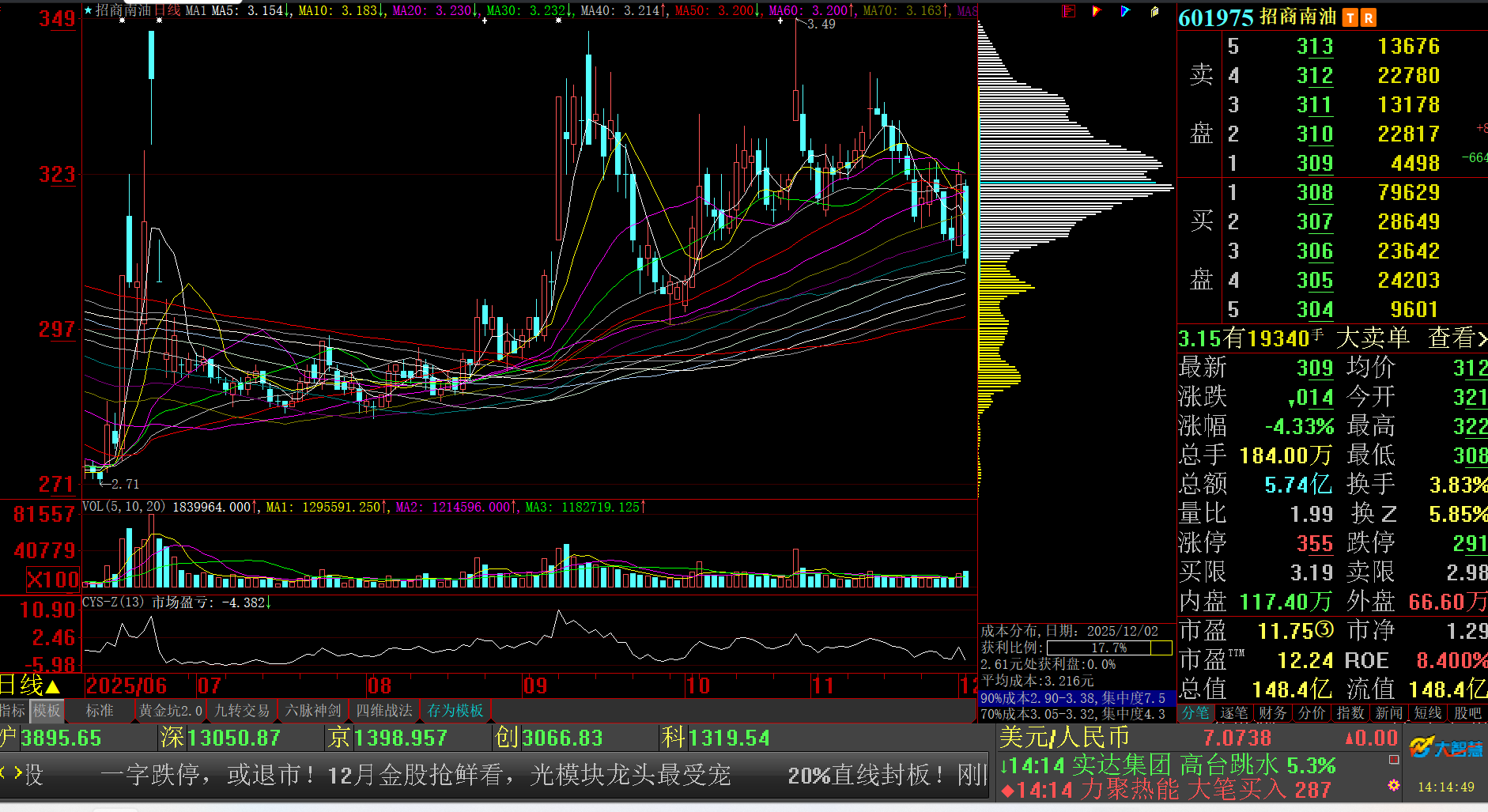Click buy level 5 price 304
Image resolution: width=1488 pixels, height=812 pixels.
[x=1315, y=309]
